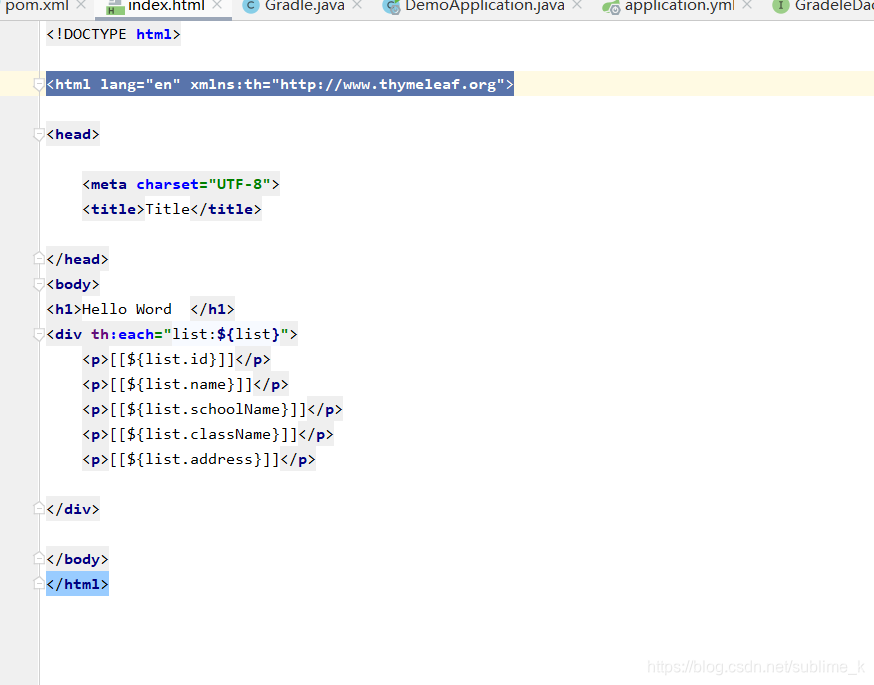Click the opening head tag text
Image resolution: width=874 pixels, height=685 pixels.
(x=73, y=134)
